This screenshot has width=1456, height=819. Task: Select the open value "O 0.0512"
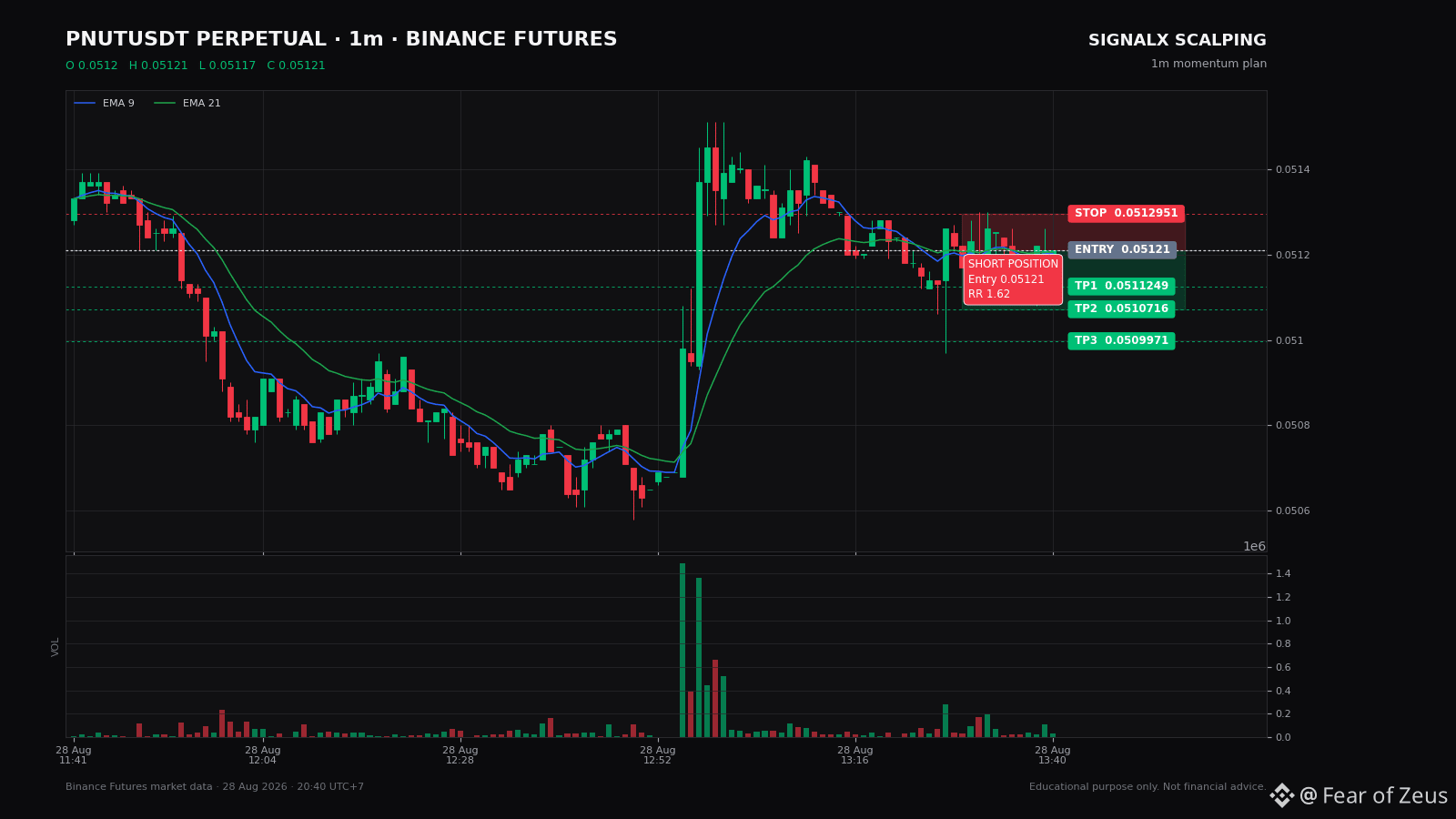[92, 66]
